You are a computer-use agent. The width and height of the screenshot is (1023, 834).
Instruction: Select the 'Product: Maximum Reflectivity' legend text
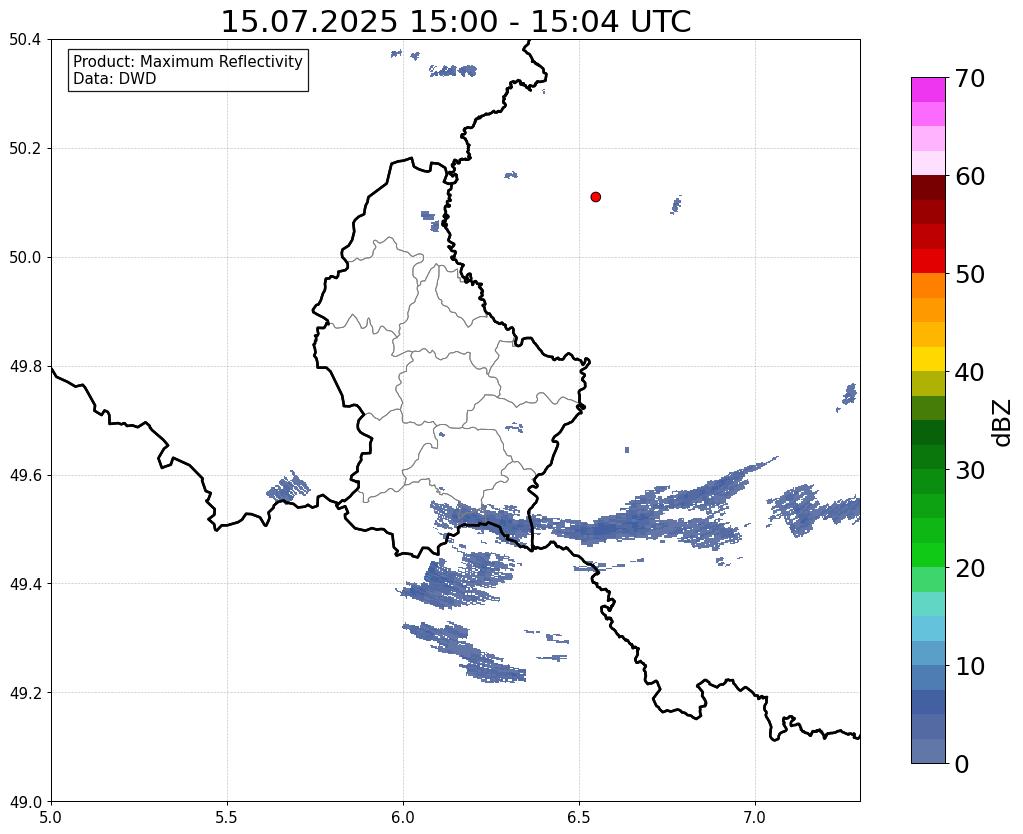[x=188, y=61]
